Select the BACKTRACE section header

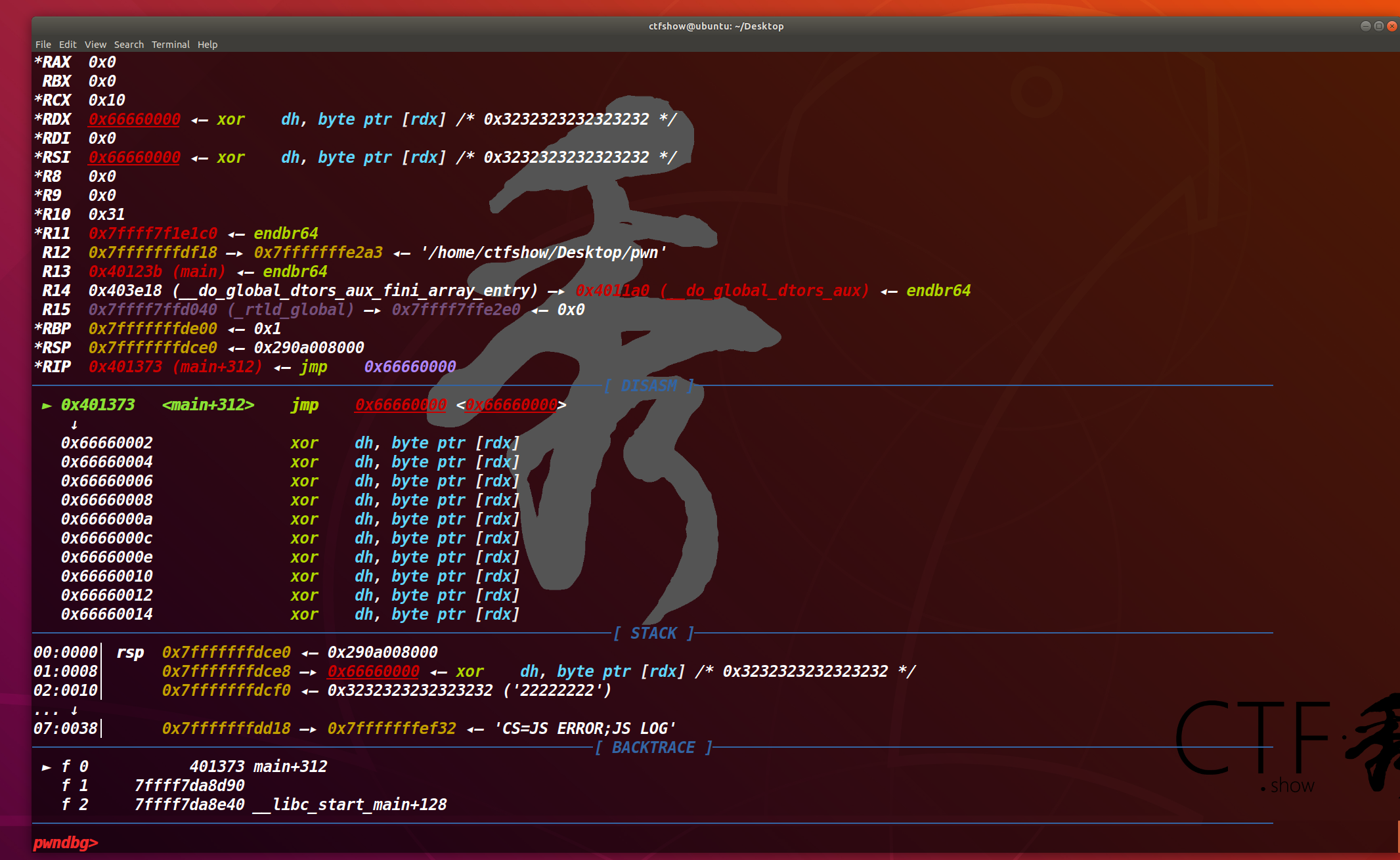(653, 747)
